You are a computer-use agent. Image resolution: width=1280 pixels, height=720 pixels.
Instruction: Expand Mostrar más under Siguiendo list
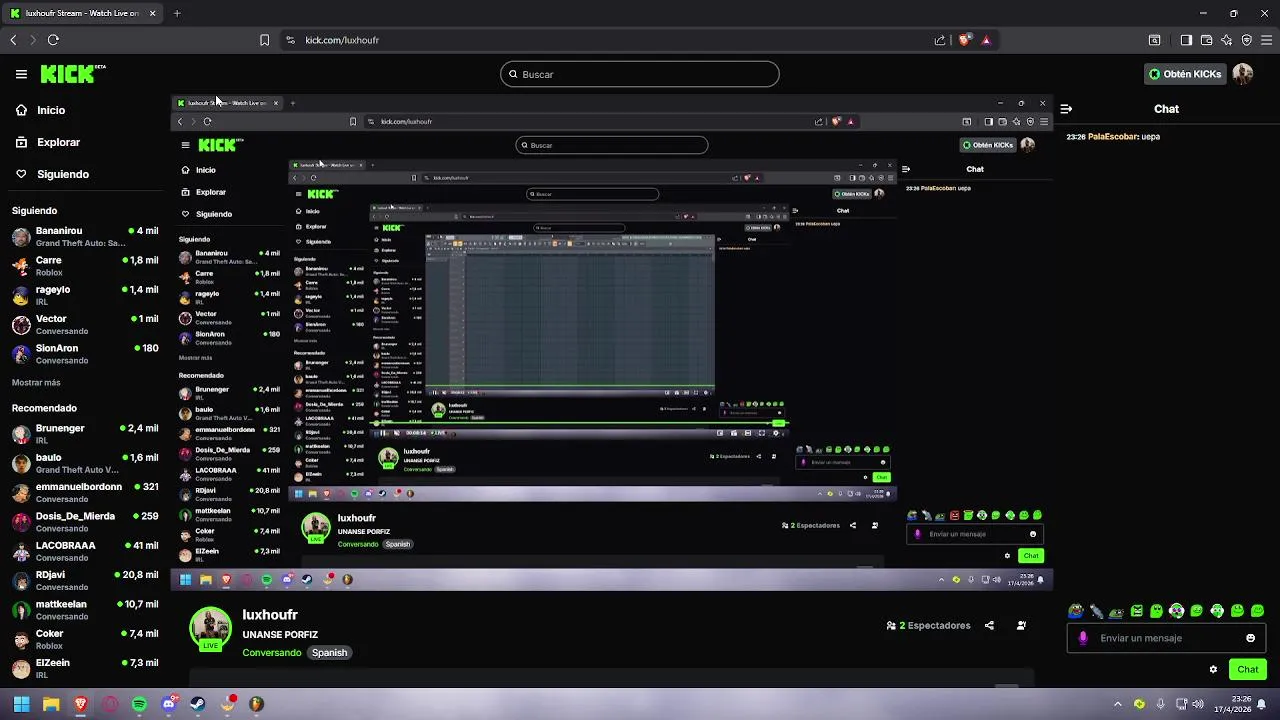point(36,383)
